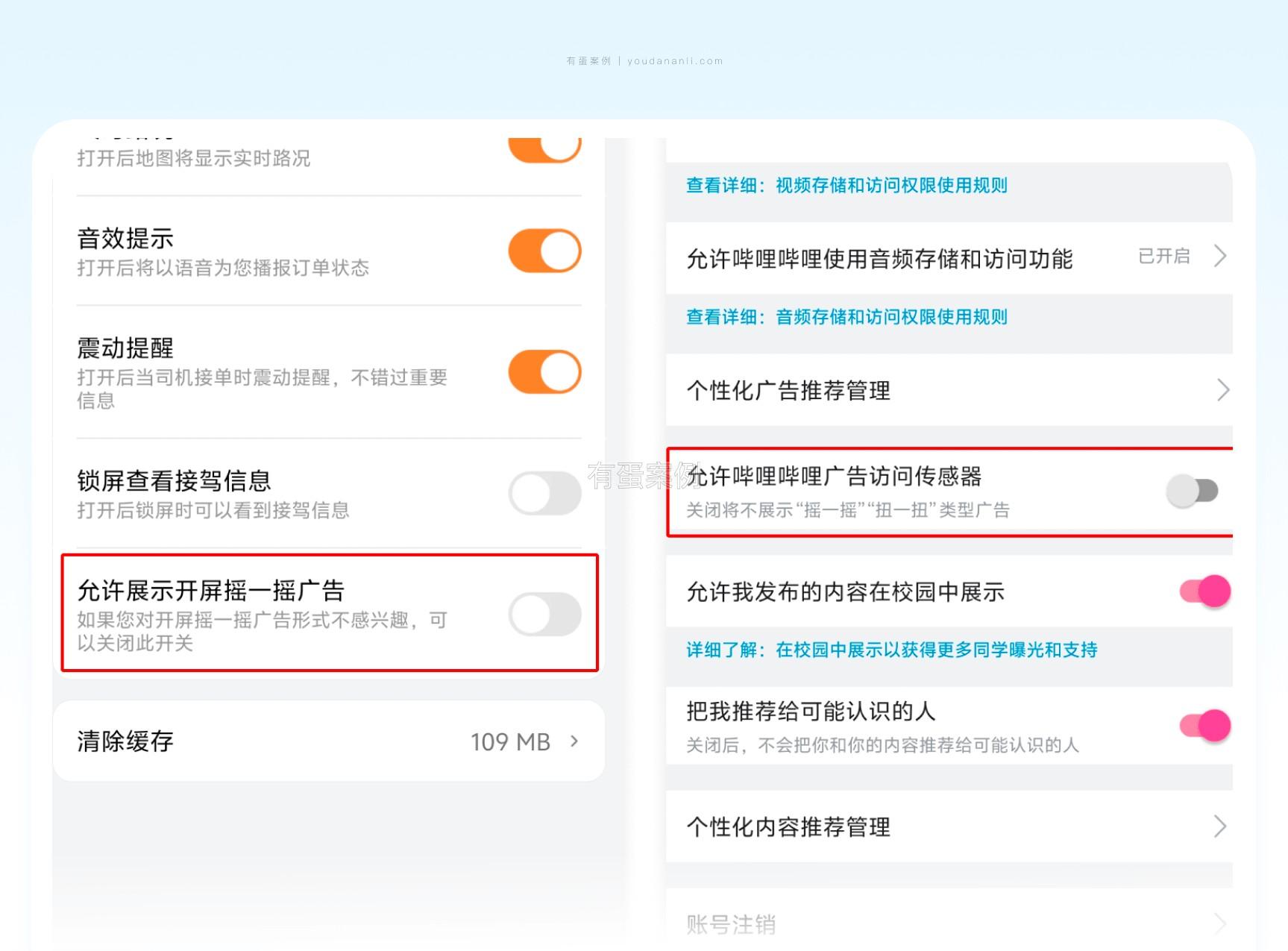Toggle the 音效提示 switch
Screen dimensions: 1288x951
coord(544,251)
